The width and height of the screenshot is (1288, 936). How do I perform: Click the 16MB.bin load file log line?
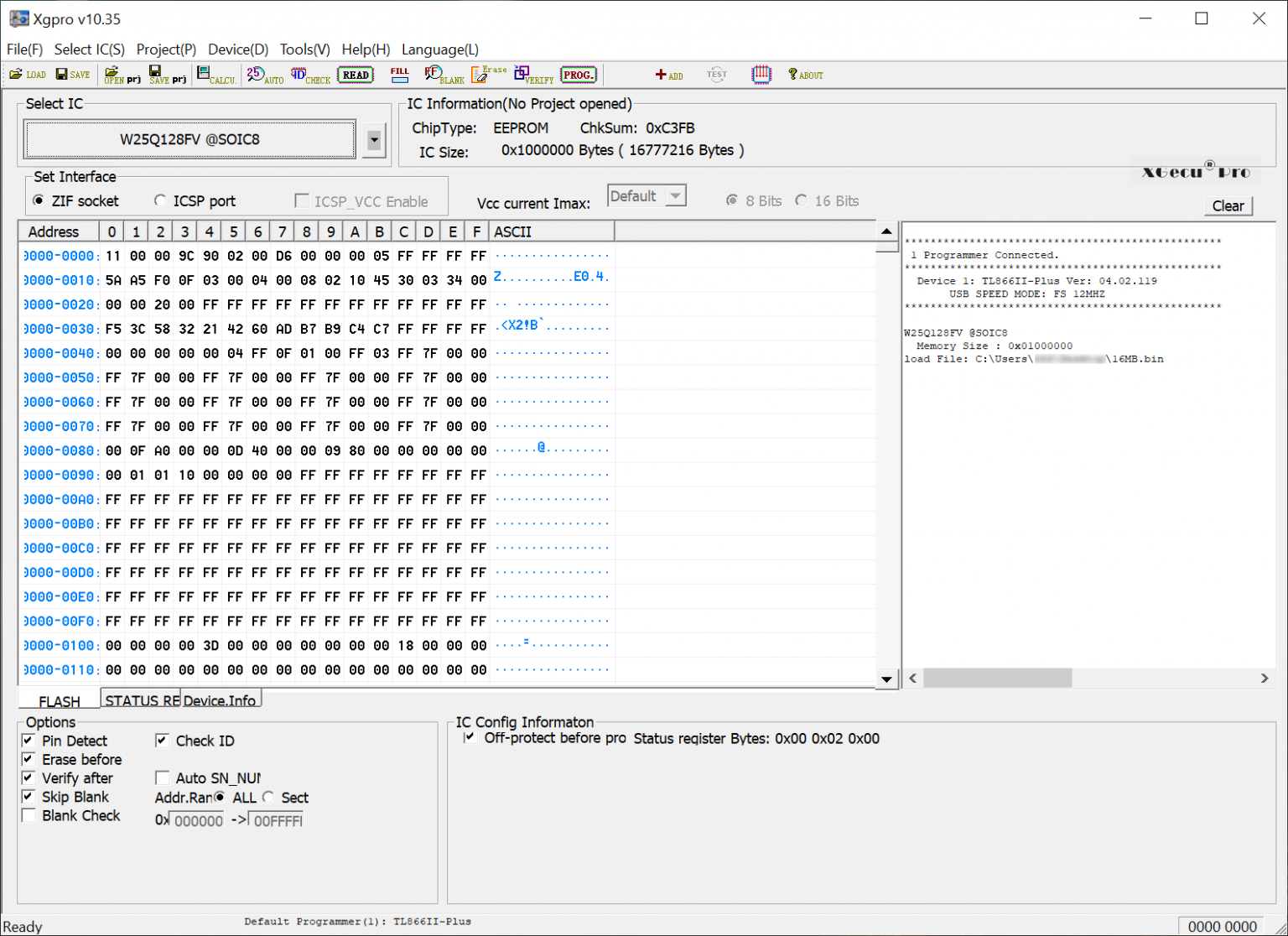click(x=1034, y=359)
